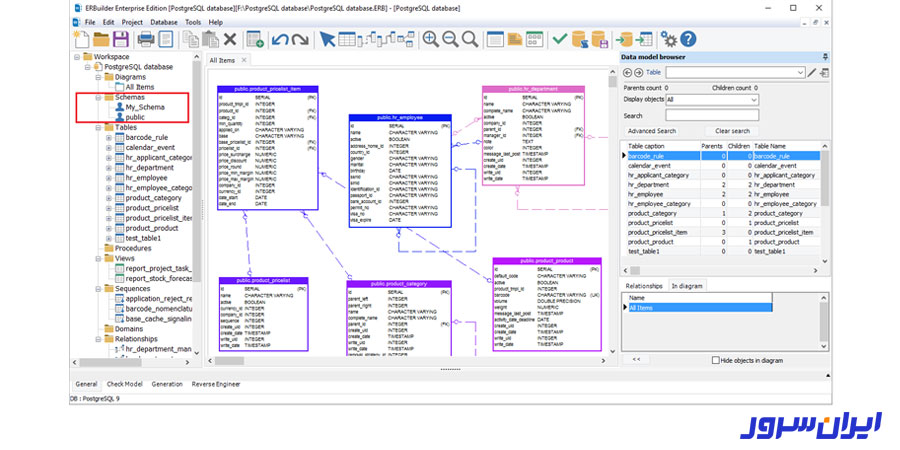Open the Table combo box dropdown
The width and height of the screenshot is (900, 450).
click(x=801, y=73)
